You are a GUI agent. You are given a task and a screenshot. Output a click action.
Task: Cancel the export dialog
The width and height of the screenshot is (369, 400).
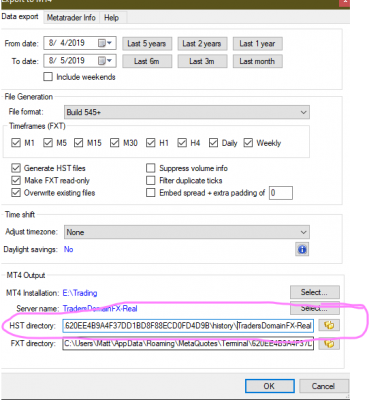click(x=324, y=386)
